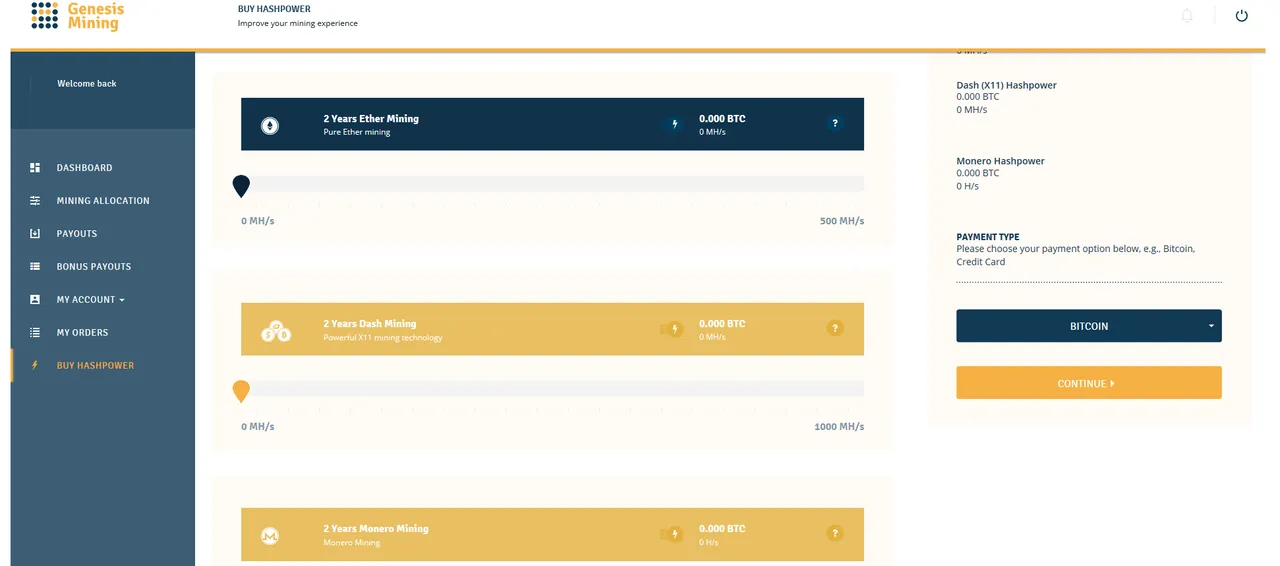Screen dimensions: 1280x566
Task: Click the Dash Mining slider track
Action: [x=553, y=388]
